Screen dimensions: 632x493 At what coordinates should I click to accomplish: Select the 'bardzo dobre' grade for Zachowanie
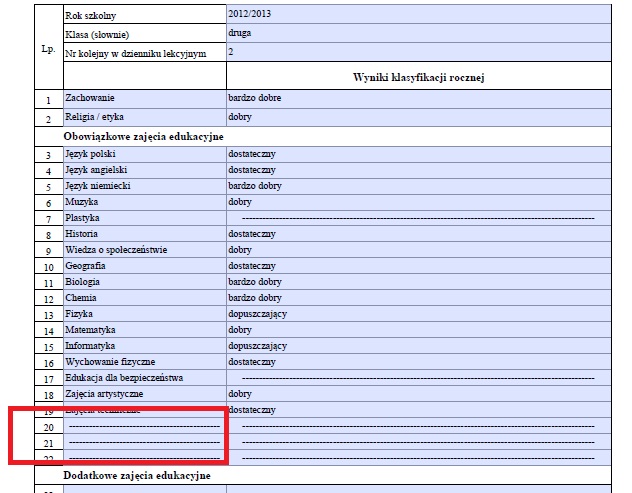419,99
